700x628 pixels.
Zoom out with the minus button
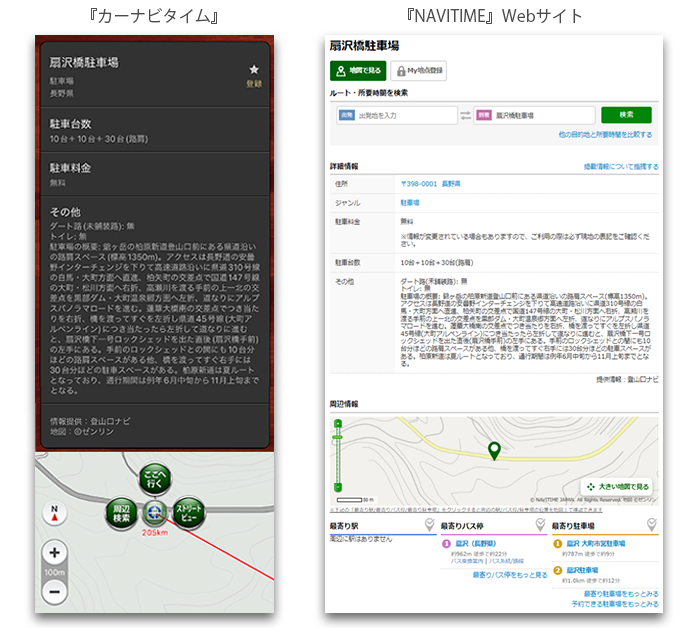click(54, 592)
